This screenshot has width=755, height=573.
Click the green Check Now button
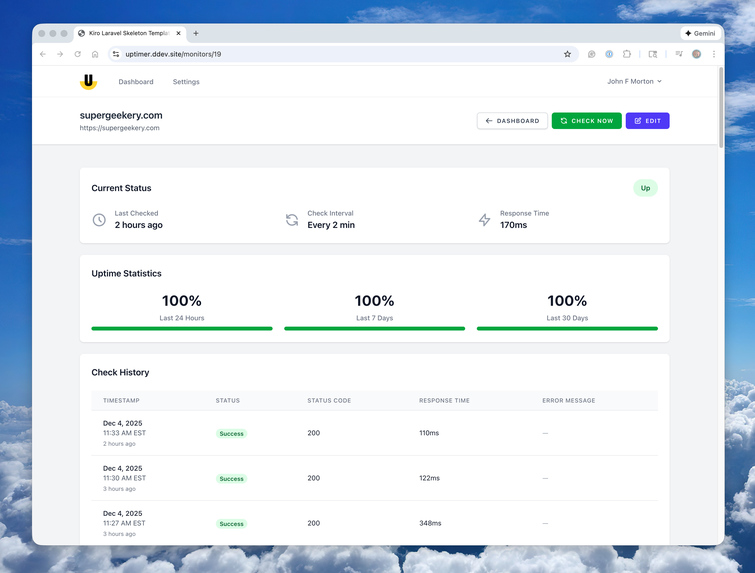[x=586, y=121]
